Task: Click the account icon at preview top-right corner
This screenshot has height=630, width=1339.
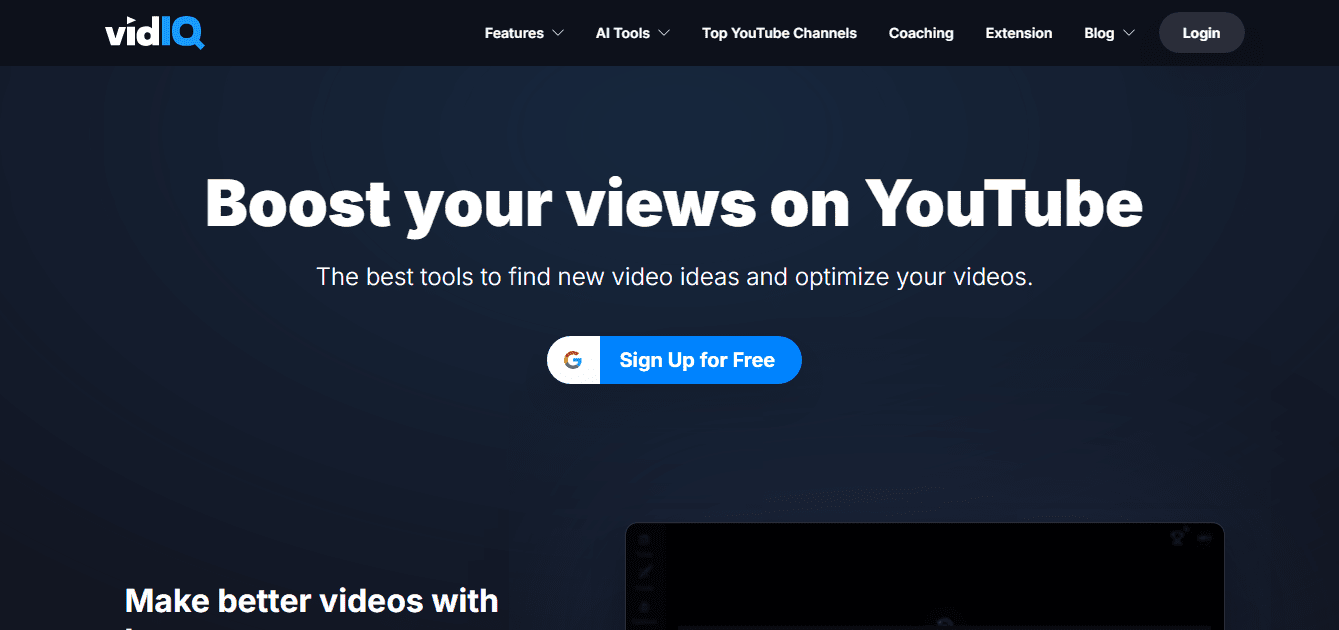Action: 1203,537
